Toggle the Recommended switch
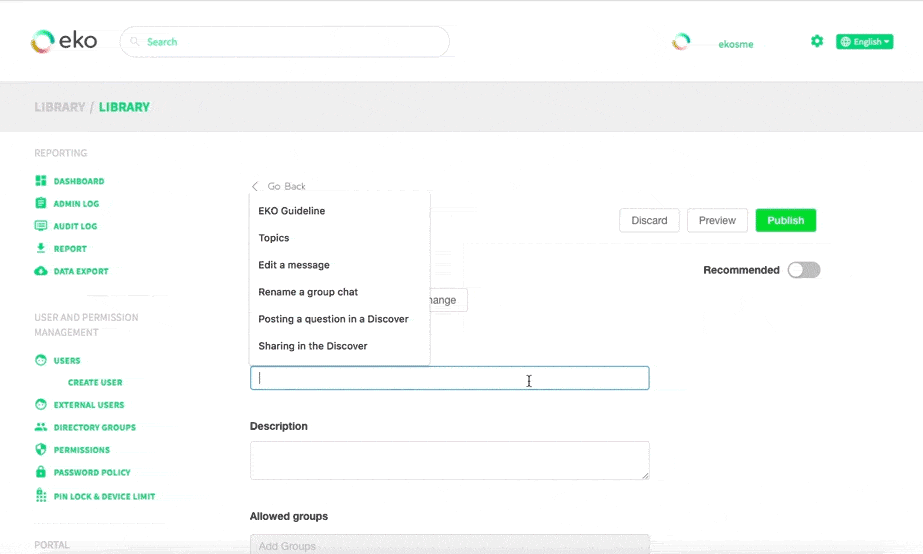This screenshot has height=554, width=923. tap(803, 270)
